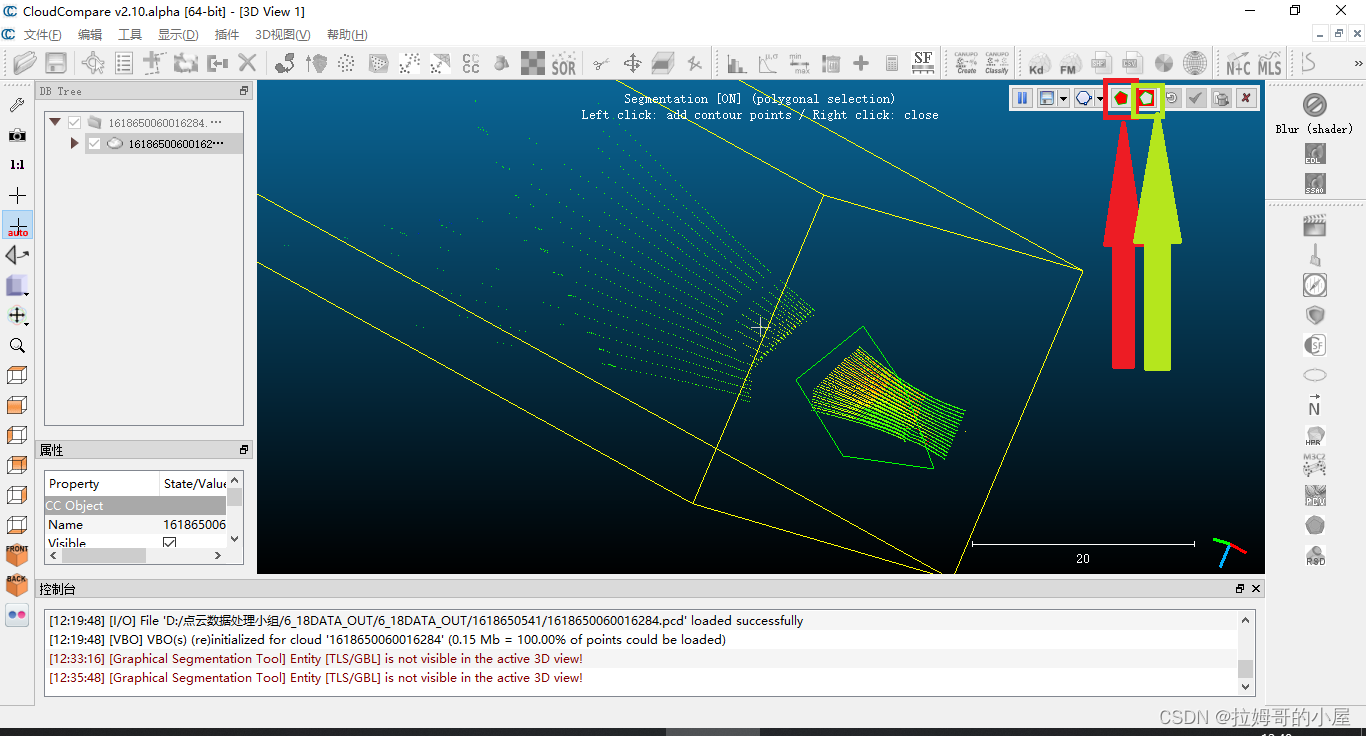Open the 工具 menu

130,35
